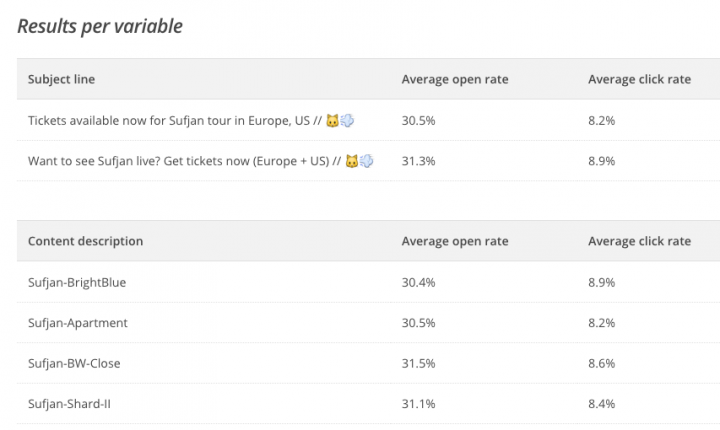Open the Sufjan-BrightBlue content row

[77, 283]
